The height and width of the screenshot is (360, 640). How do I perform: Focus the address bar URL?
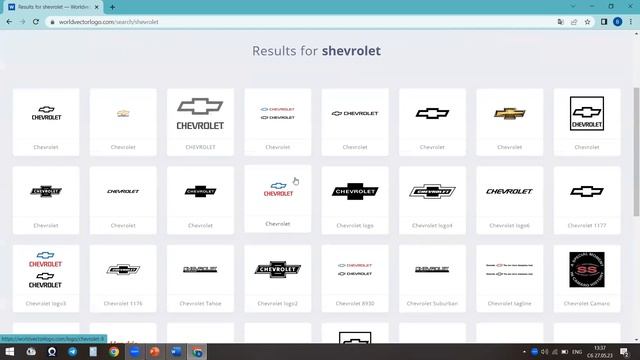[109, 22]
